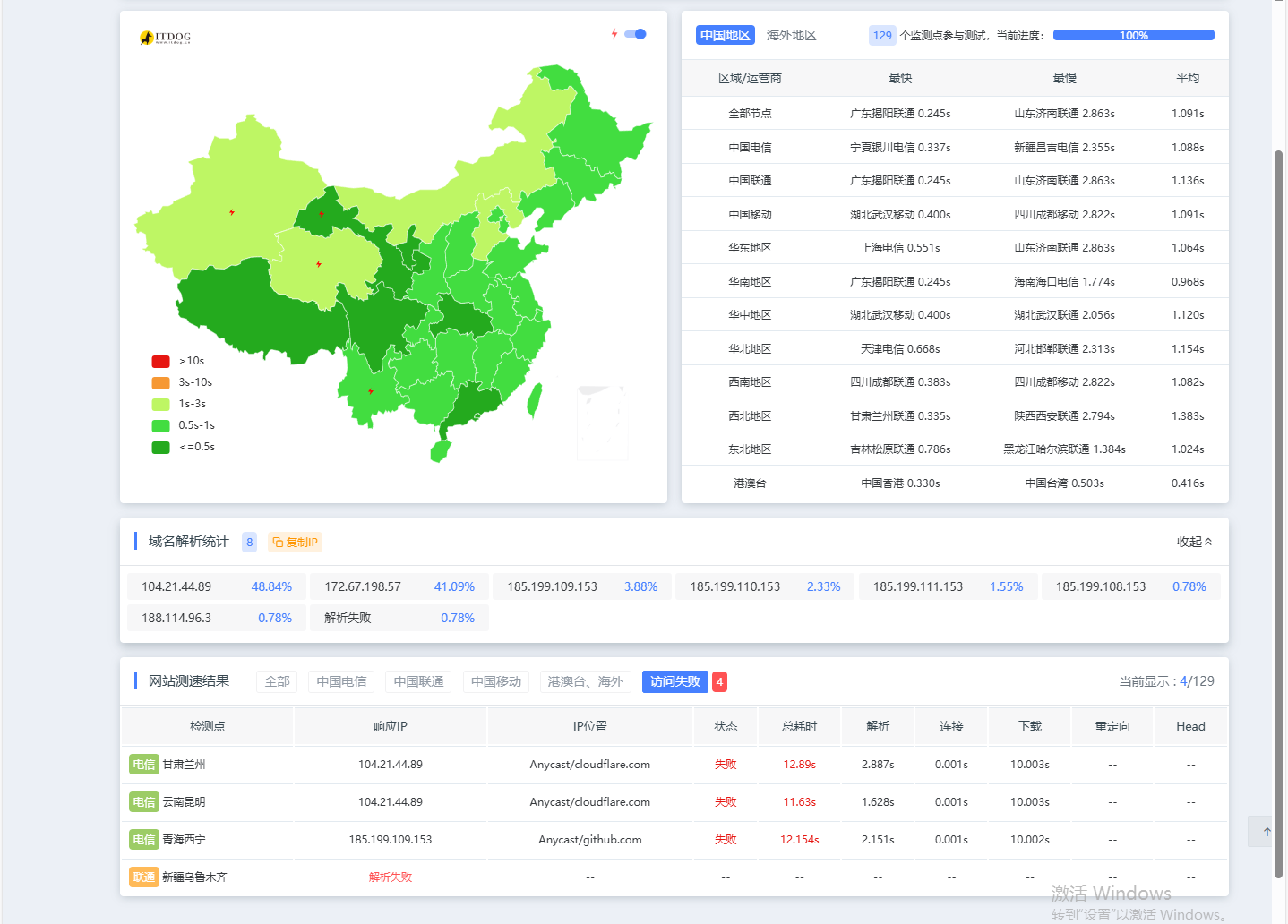Click the lightning marker on Yunnan region
1288x924 pixels.
point(372,391)
